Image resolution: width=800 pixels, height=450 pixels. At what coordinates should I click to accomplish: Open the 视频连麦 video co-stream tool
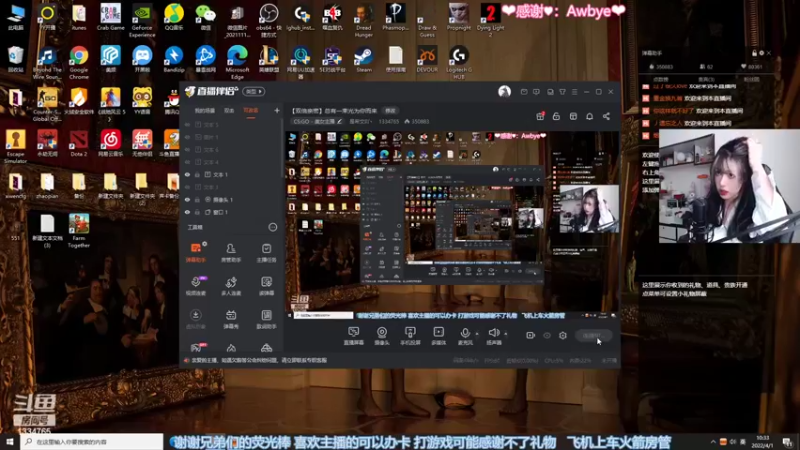coord(196,286)
